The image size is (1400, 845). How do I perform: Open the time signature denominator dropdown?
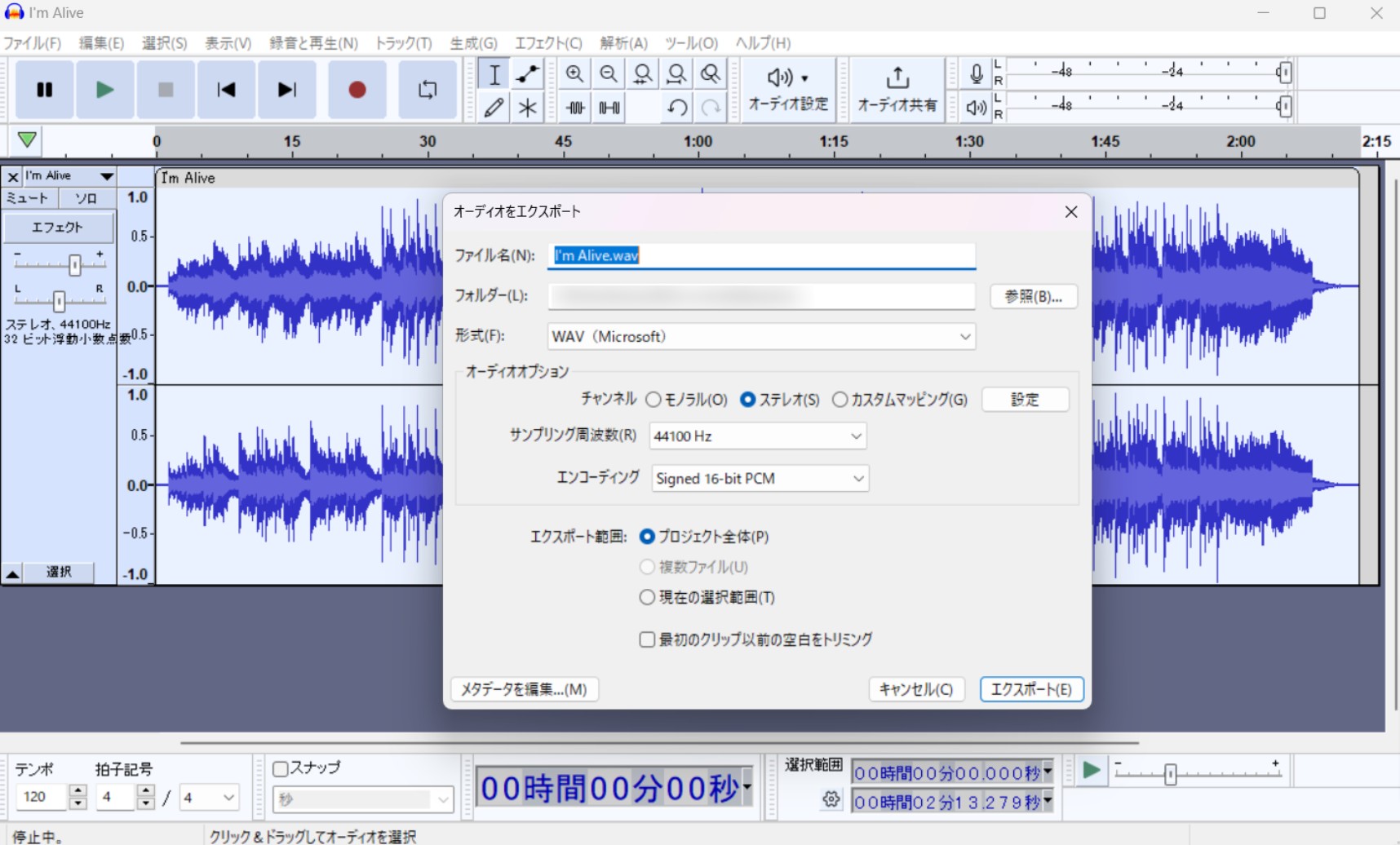pos(210,798)
